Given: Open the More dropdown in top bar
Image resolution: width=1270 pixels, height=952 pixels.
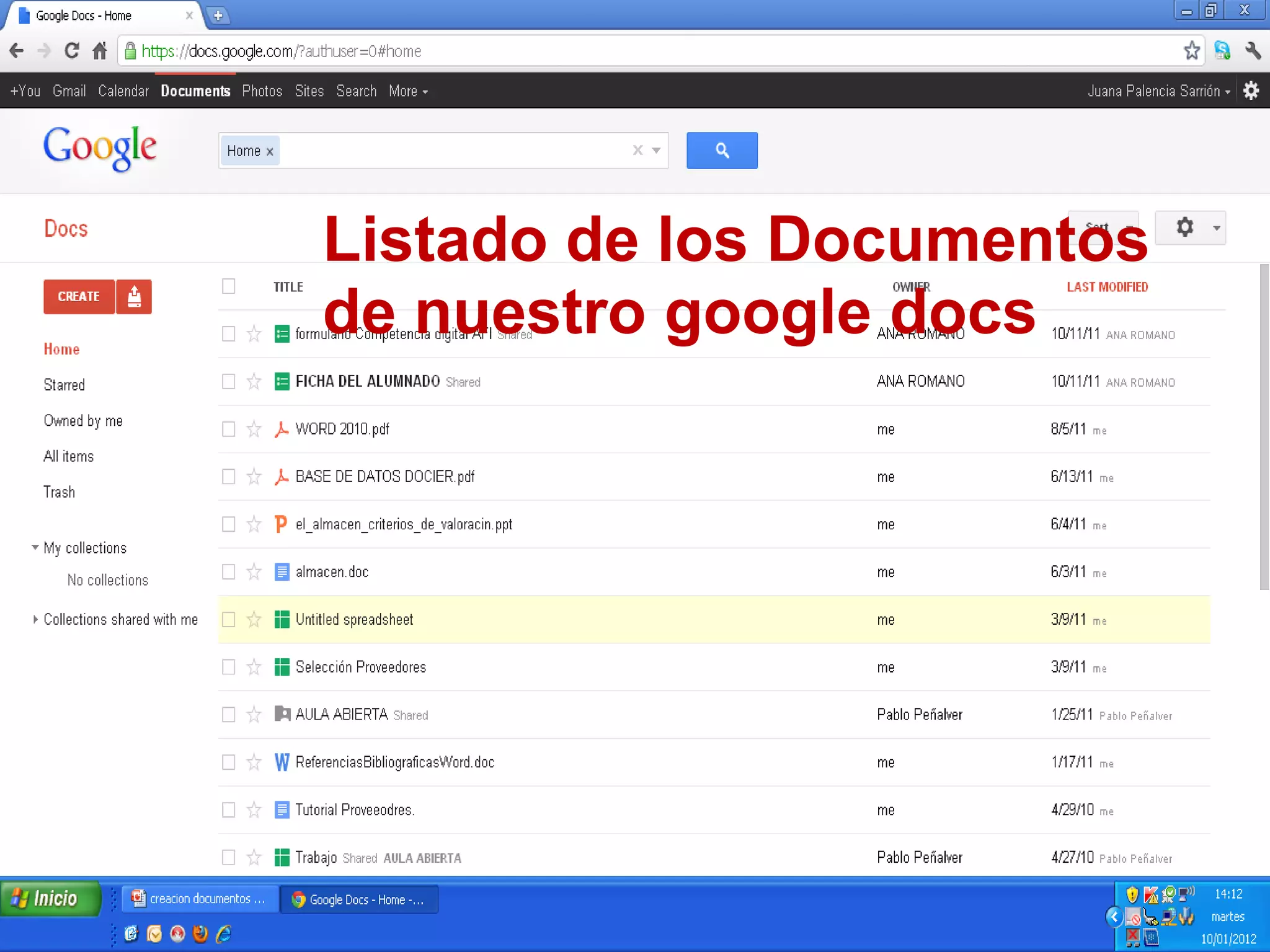Looking at the screenshot, I should pos(408,91).
